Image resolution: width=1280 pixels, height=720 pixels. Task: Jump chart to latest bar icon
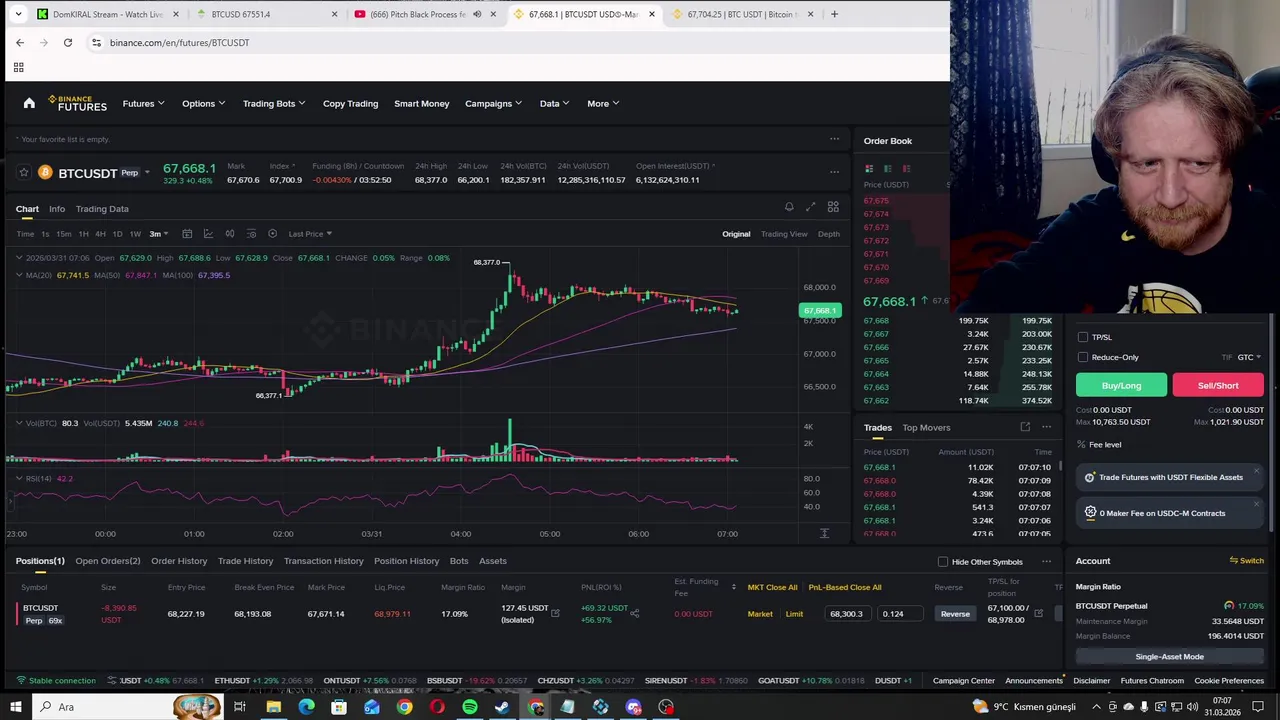(824, 534)
